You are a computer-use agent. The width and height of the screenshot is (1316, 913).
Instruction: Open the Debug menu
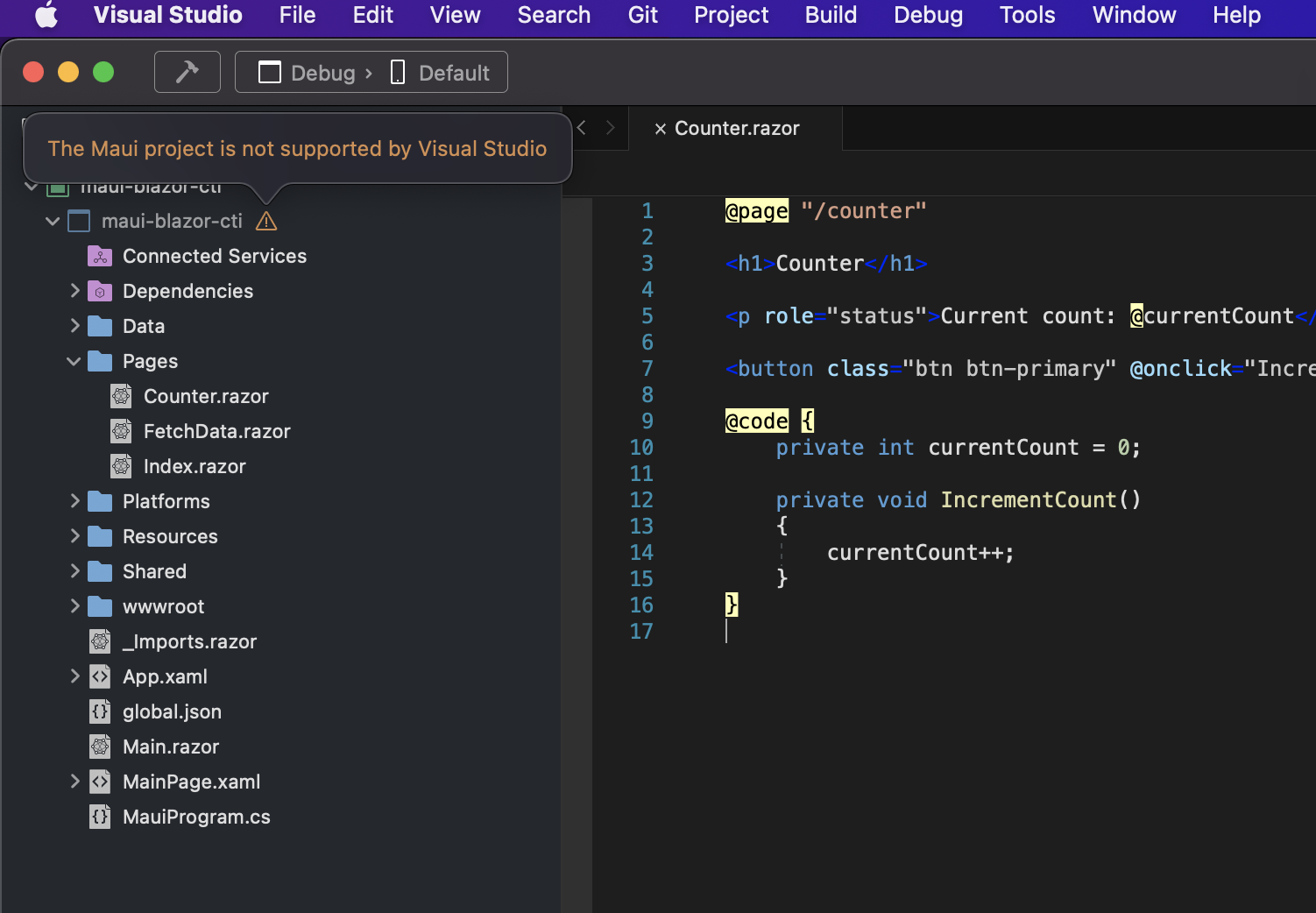pos(928,15)
